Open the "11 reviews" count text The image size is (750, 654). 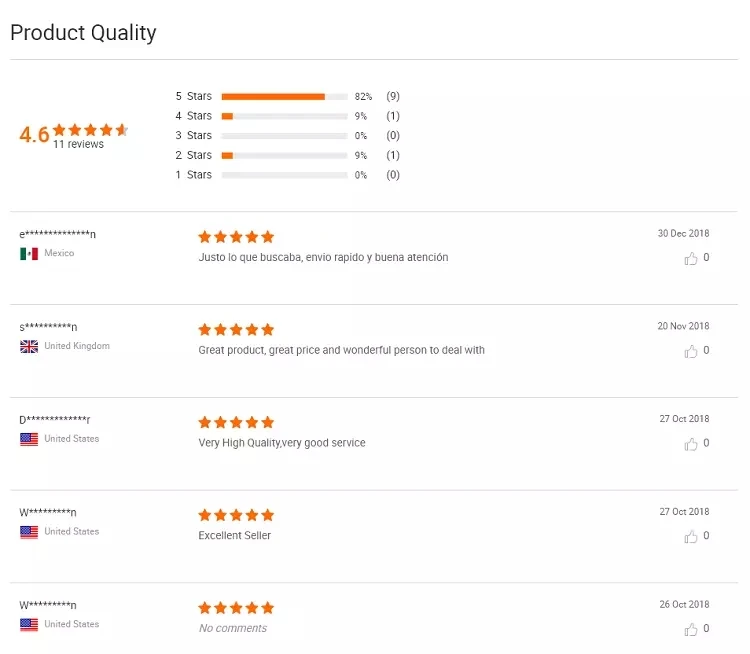[x=79, y=144]
